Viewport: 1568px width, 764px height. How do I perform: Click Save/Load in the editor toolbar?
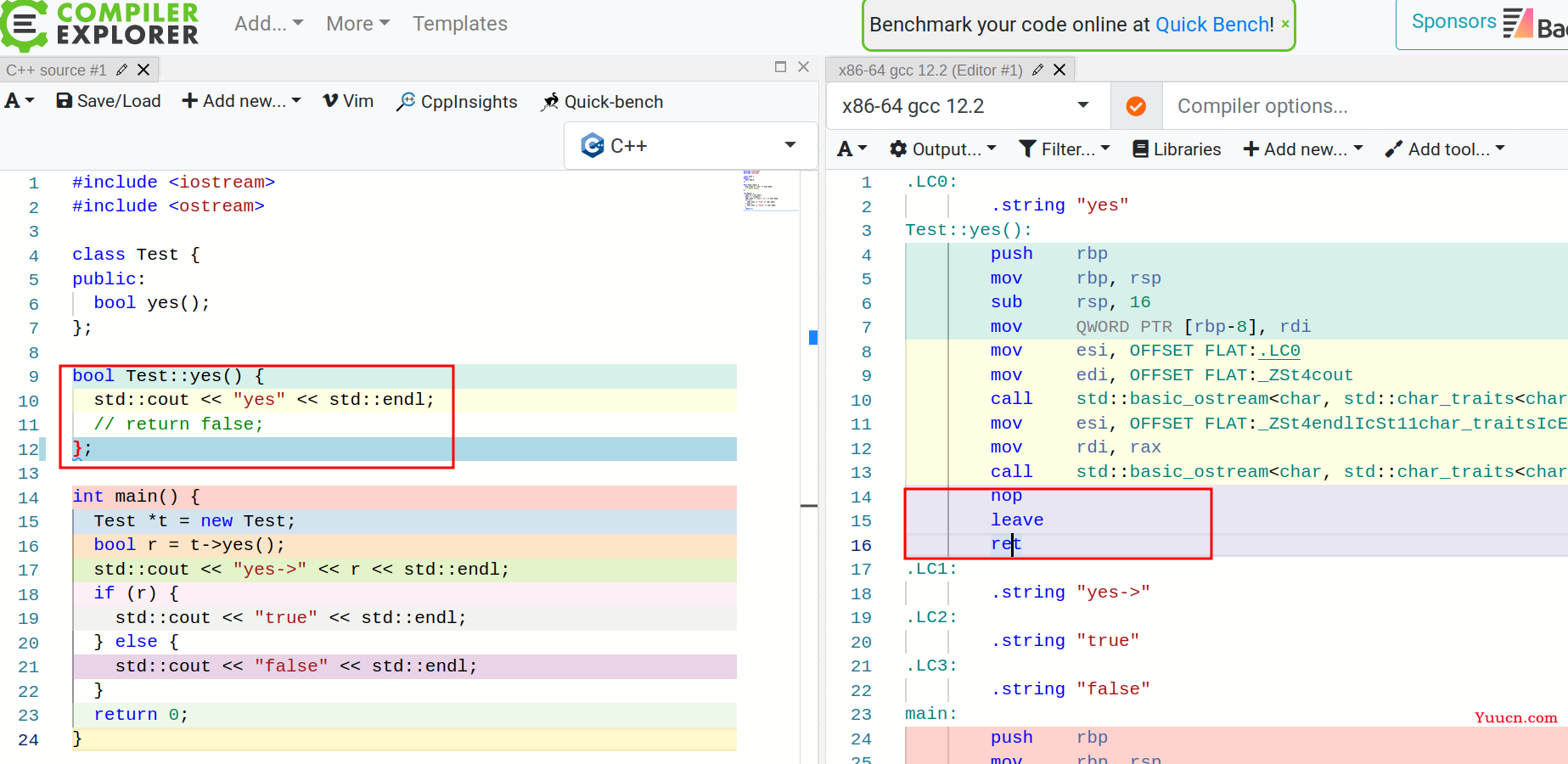tap(109, 101)
